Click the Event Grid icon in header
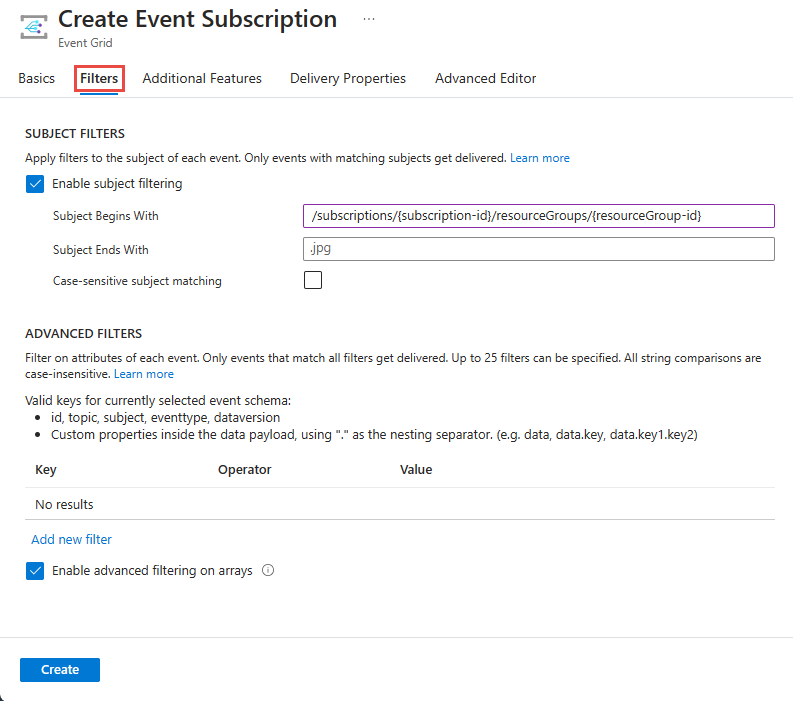 [x=35, y=25]
